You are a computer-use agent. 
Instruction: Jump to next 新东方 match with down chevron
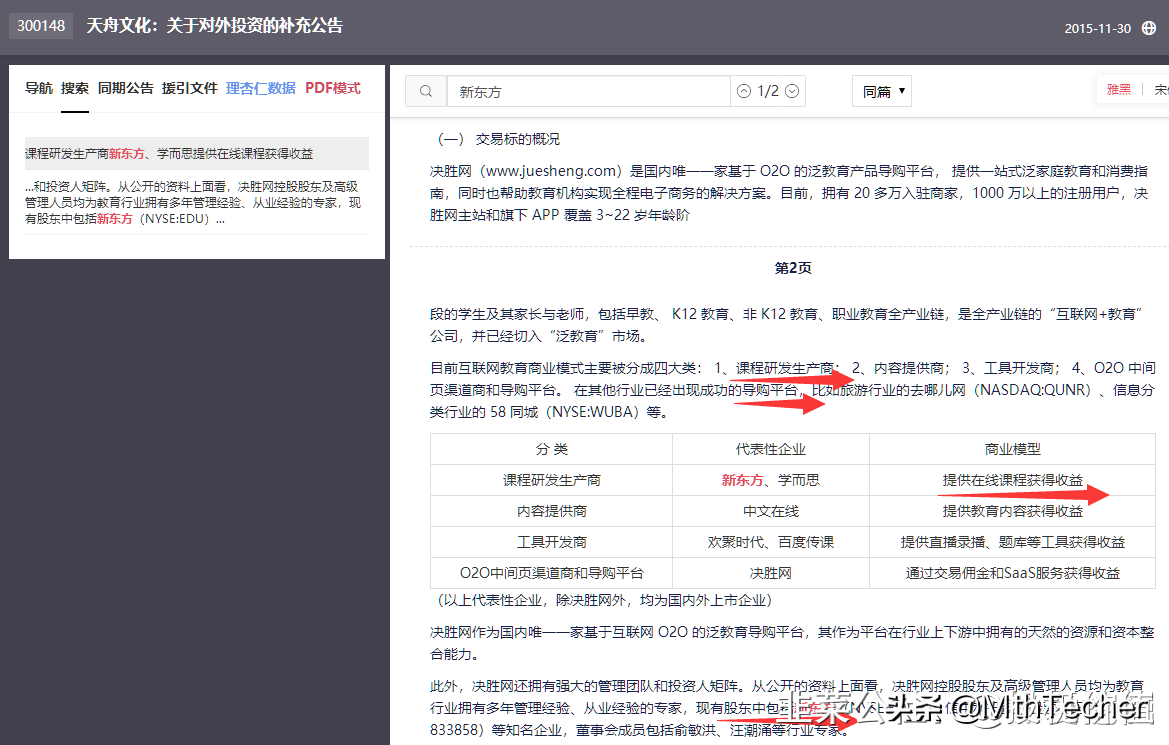[791, 90]
